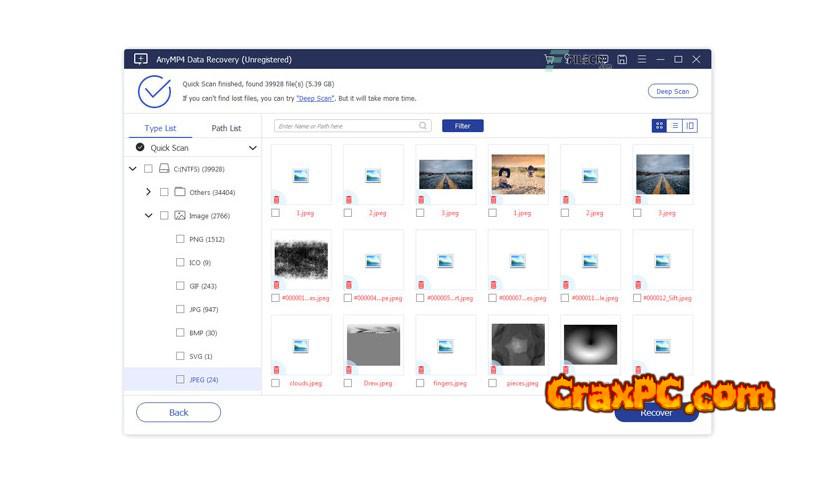Expand the Others (34404) folder
Image resolution: width=836 pixels, height=484 pixels.
pyautogui.click(x=148, y=192)
